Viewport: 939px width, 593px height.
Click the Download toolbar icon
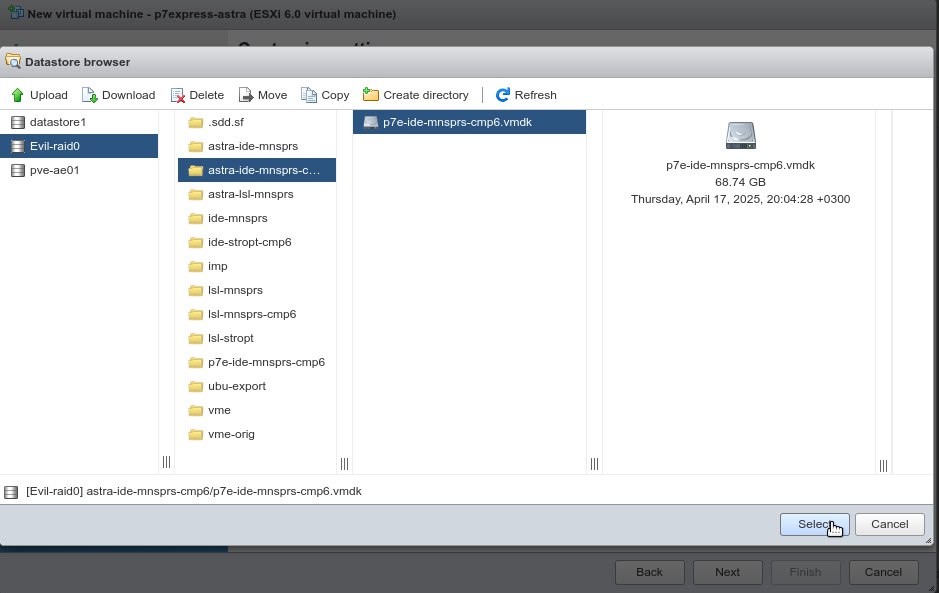pyautogui.click(x=90, y=95)
